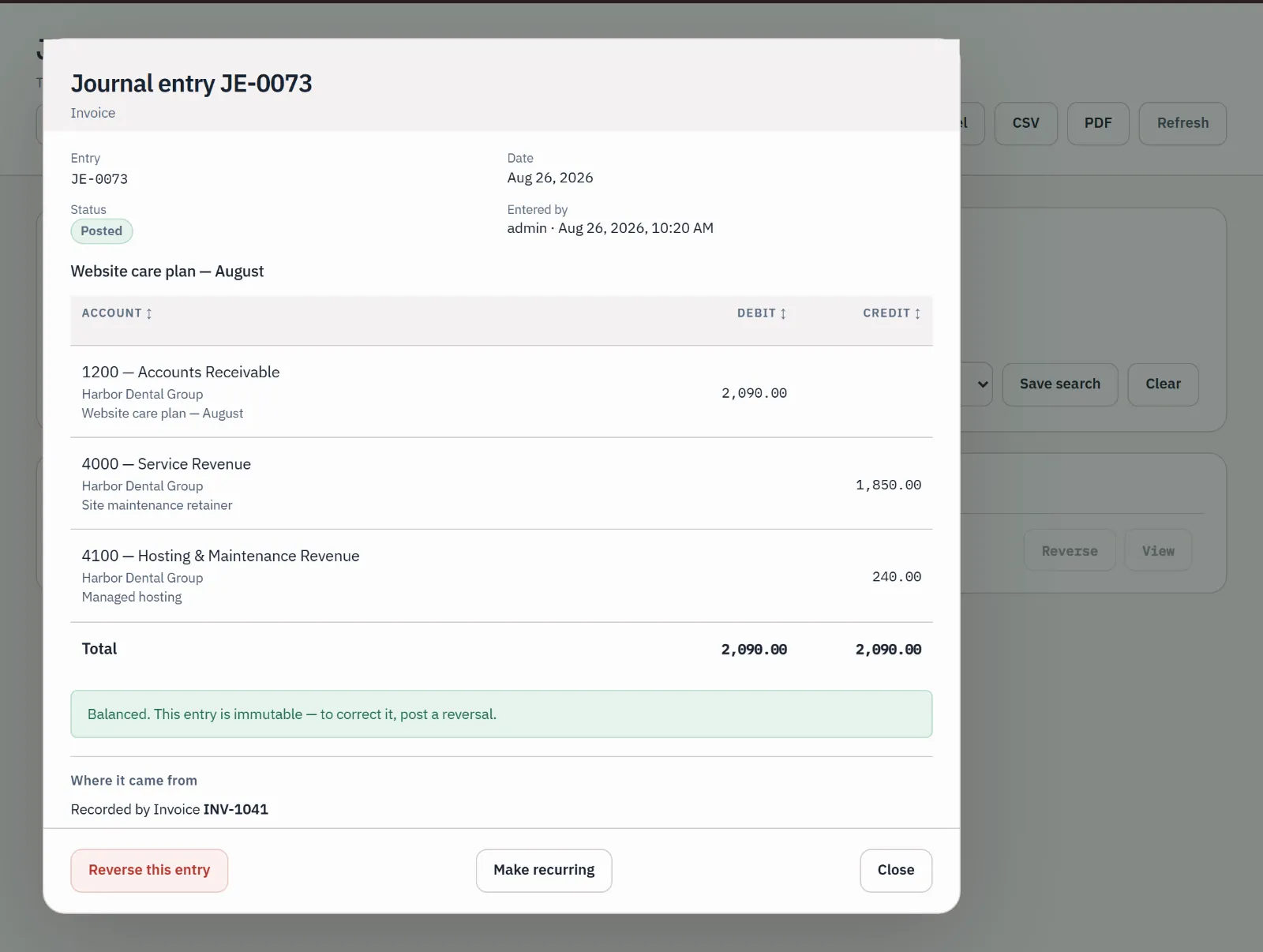Sort journal lines by Account column
This screenshot has height=952, width=1263.
click(x=117, y=313)
